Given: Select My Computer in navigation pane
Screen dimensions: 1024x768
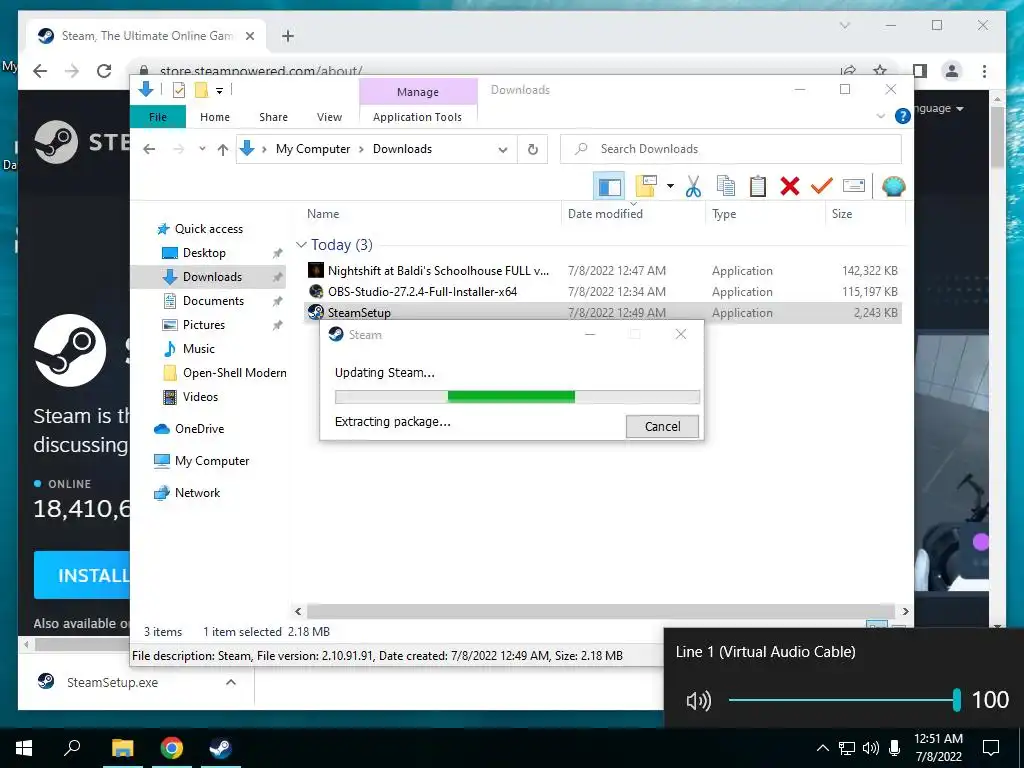Looking at the screenshot, I should (212, 460).
